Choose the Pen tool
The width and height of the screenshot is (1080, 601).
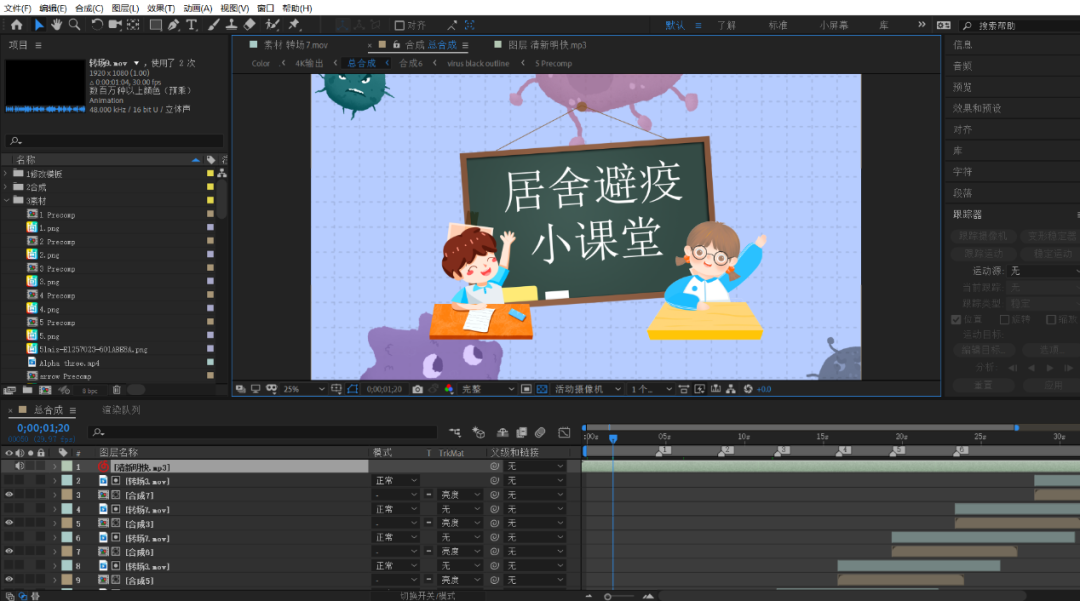[173, 25]
